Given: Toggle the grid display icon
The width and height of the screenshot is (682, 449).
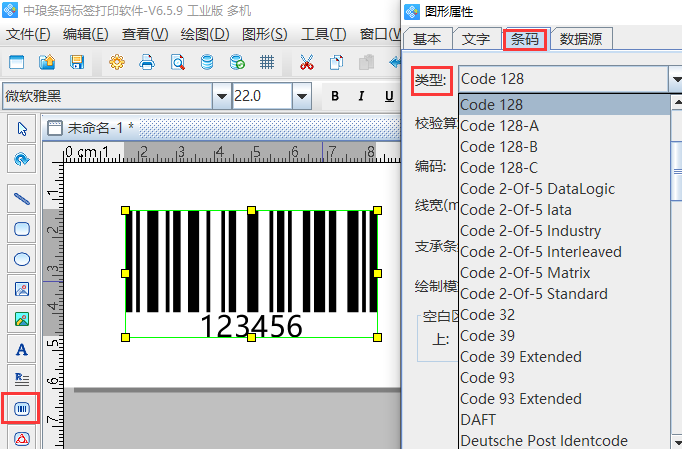Looking at the screenshot, I should [x=267, y=62].
